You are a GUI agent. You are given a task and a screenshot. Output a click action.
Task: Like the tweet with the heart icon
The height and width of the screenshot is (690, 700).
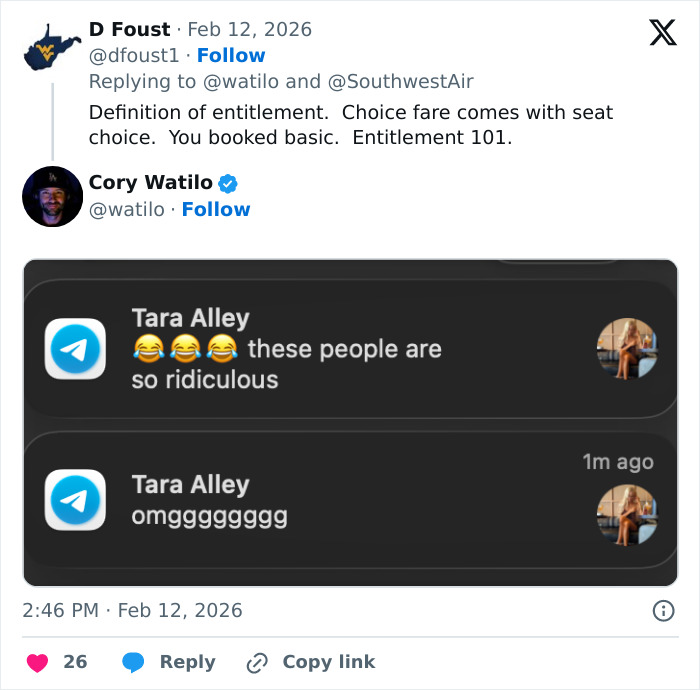[x=37, y=662]
